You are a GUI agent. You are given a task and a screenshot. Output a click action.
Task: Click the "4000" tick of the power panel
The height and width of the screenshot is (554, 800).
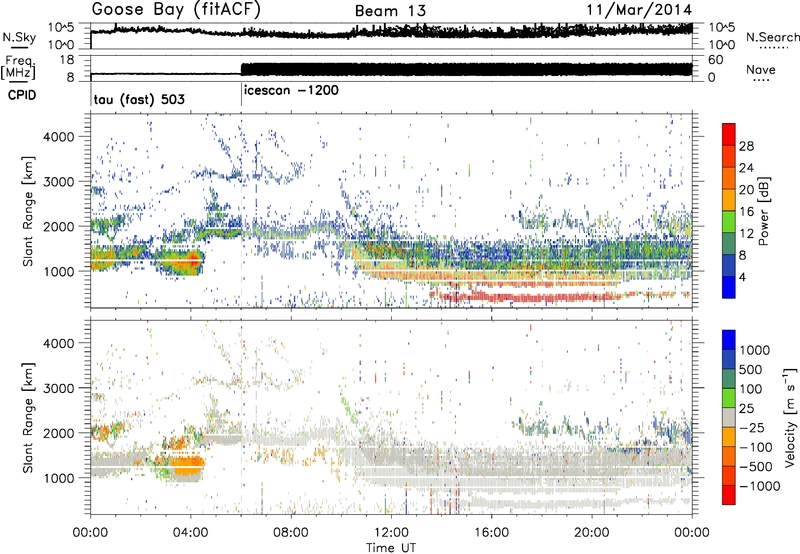coord(58,137)
